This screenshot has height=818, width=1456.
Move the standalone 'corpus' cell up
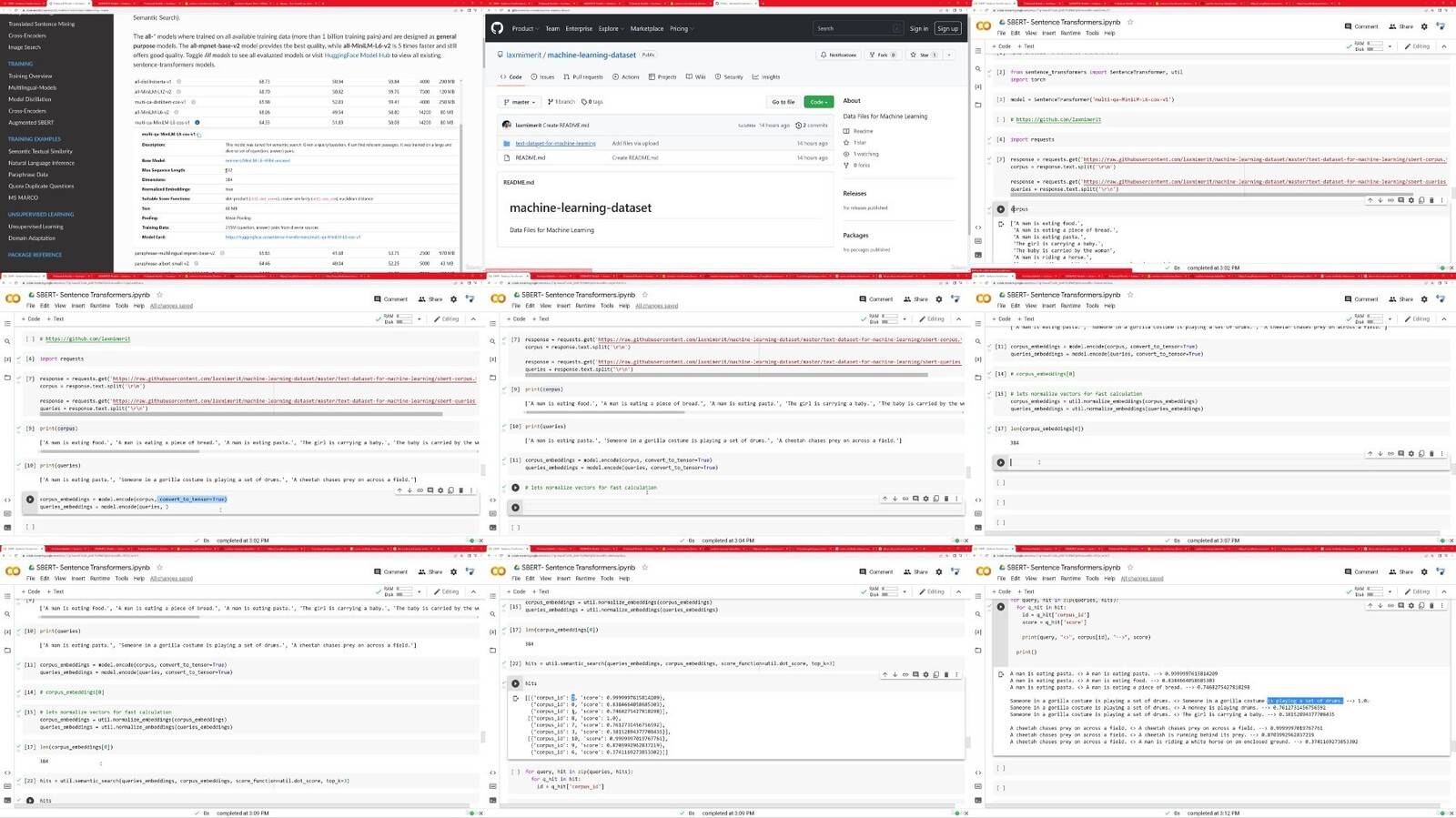1370,200
